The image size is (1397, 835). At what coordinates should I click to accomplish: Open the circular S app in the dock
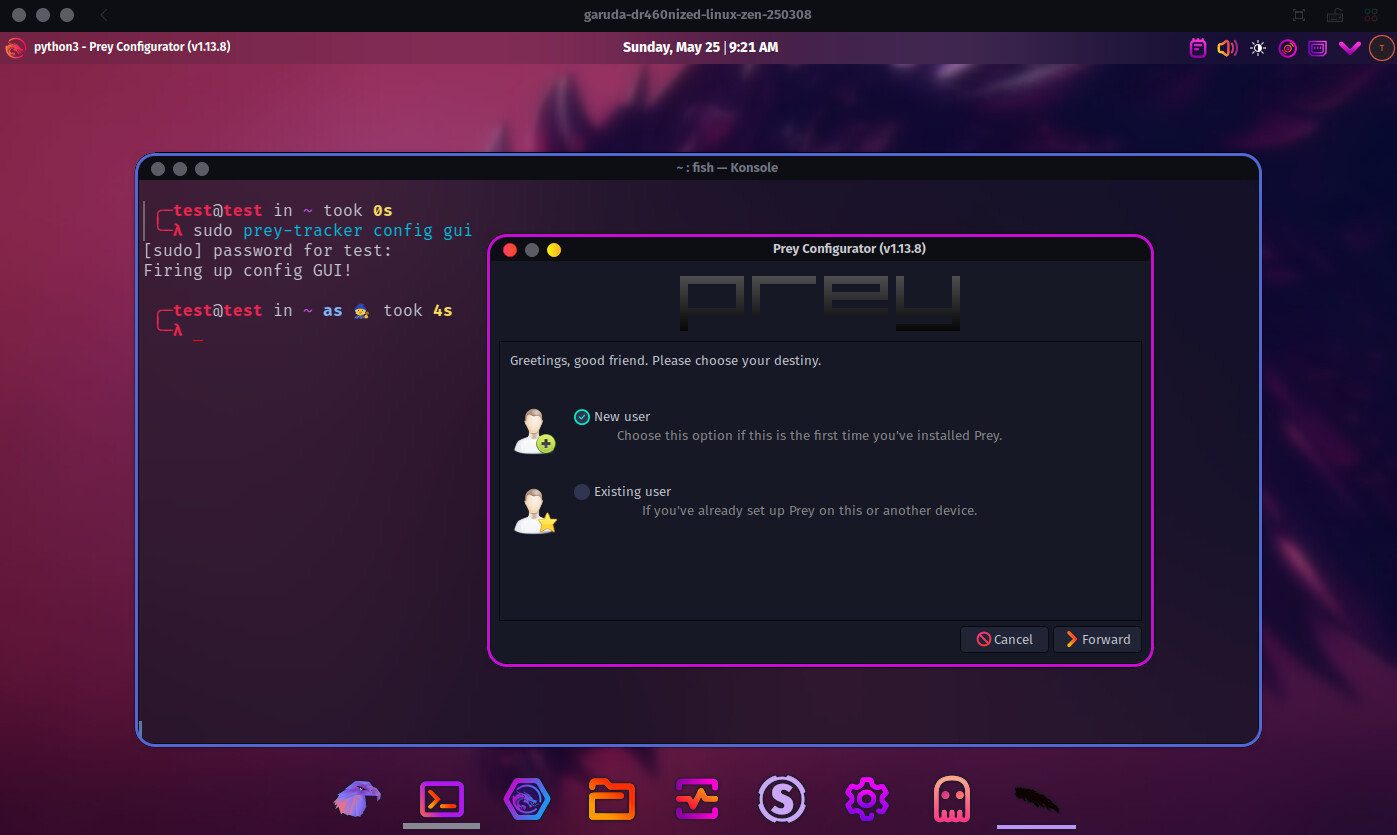pos(782,799)
